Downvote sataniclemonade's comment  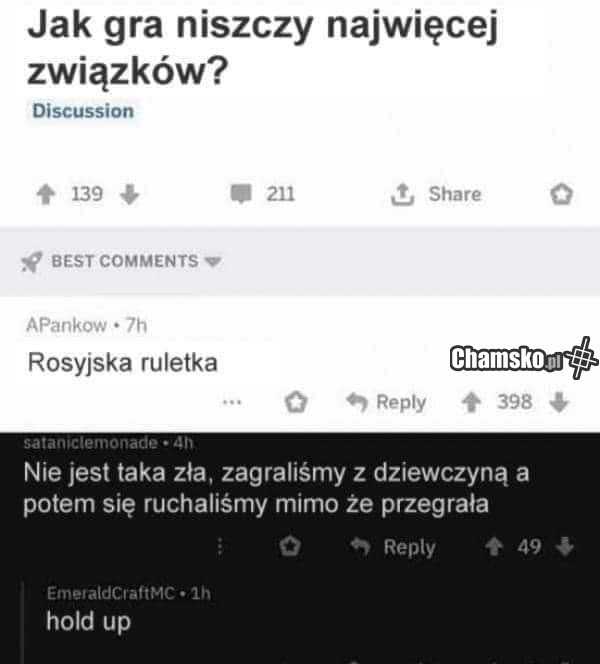[565, 546]
